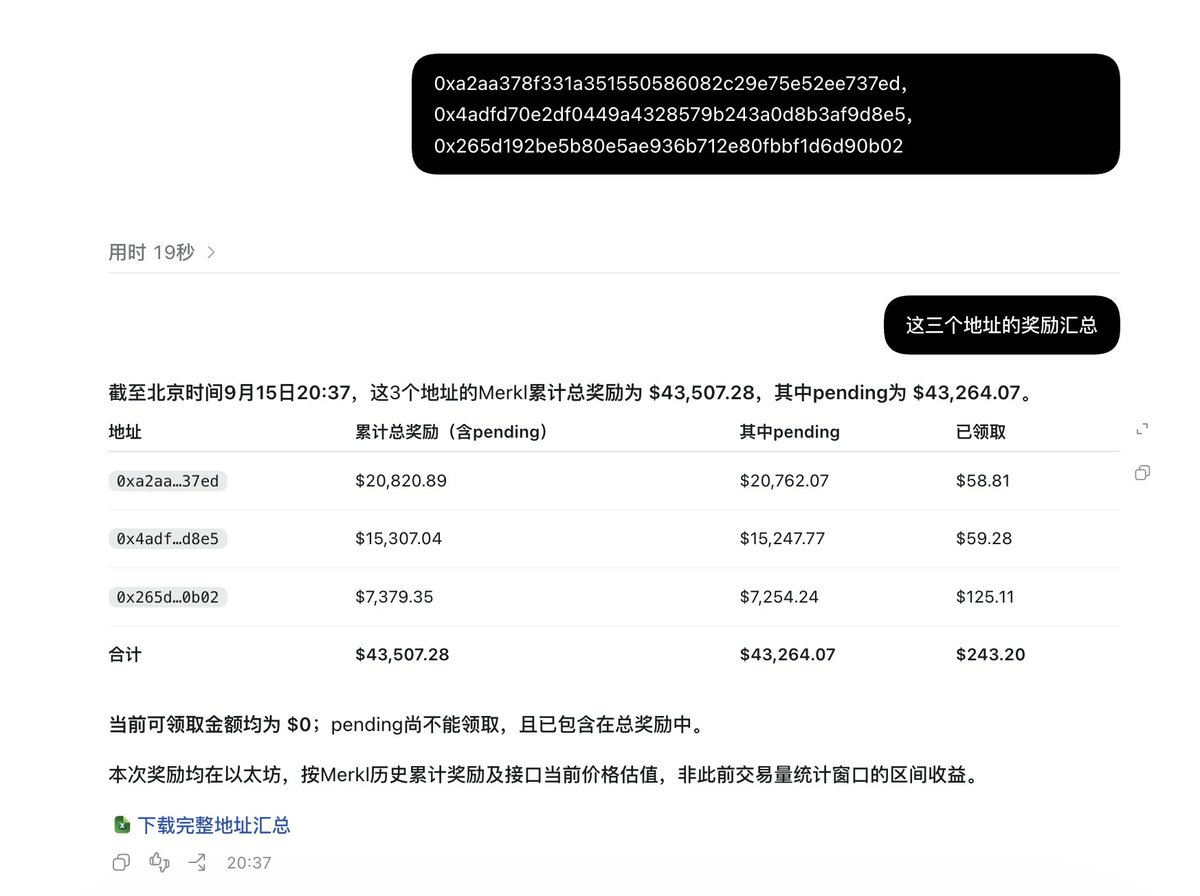1200x896 pixels.
Task: Open the '下载完整地址汇总' download link
Action: 214,825
